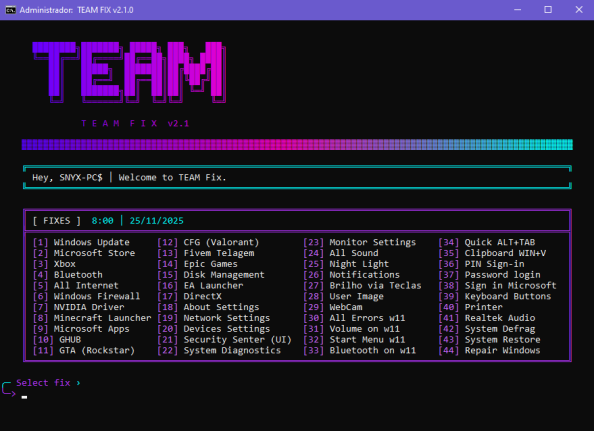Pick the Start Menu w11 entry

click(354, 340)
